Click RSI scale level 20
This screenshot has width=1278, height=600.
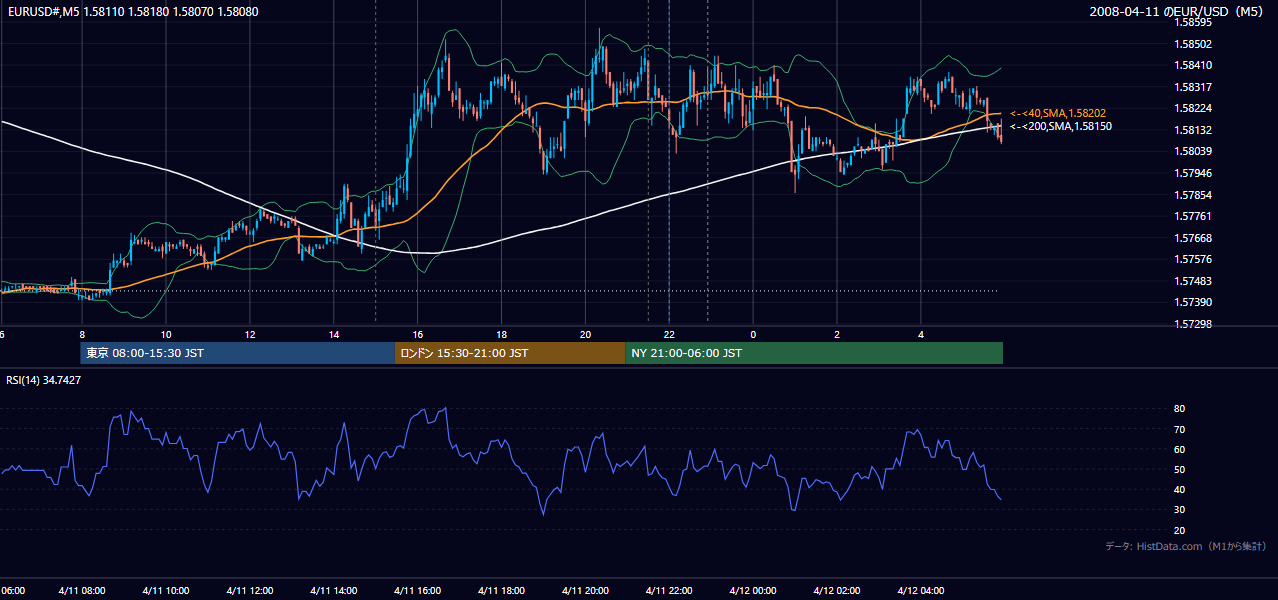pos(1180,530)
